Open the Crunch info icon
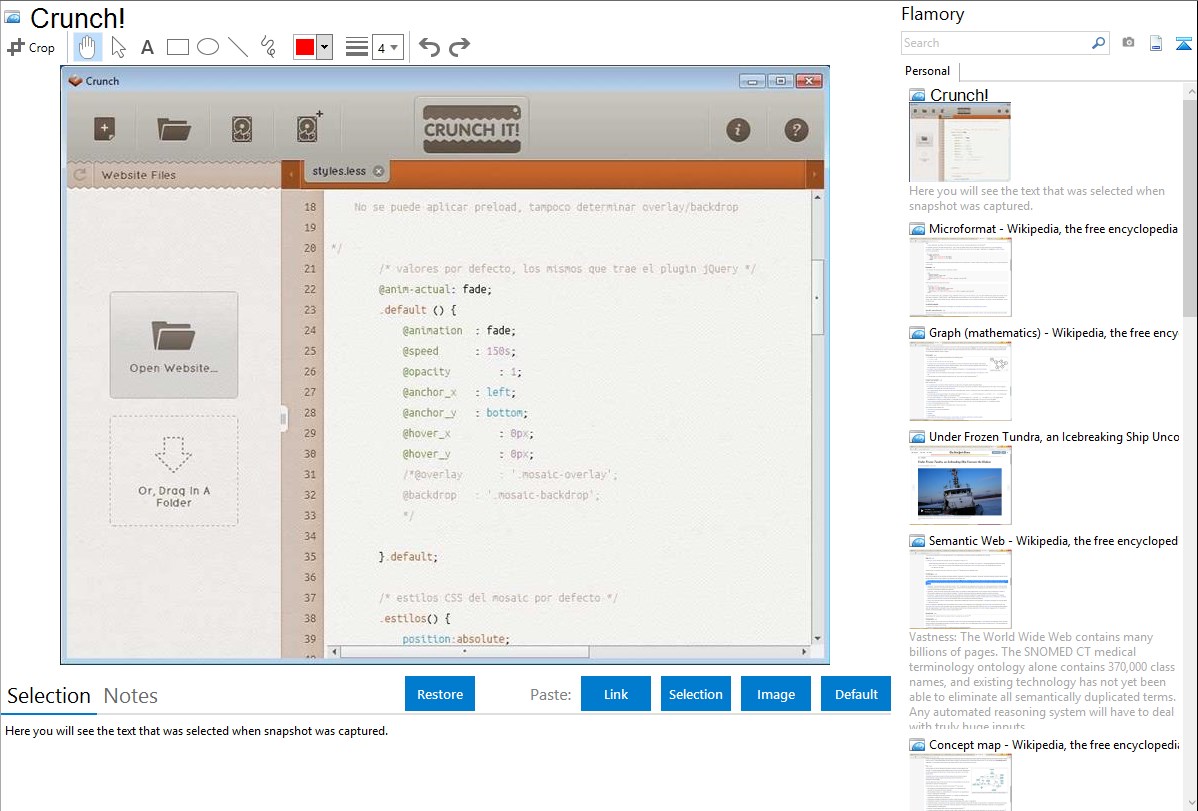 coord(738,130)
